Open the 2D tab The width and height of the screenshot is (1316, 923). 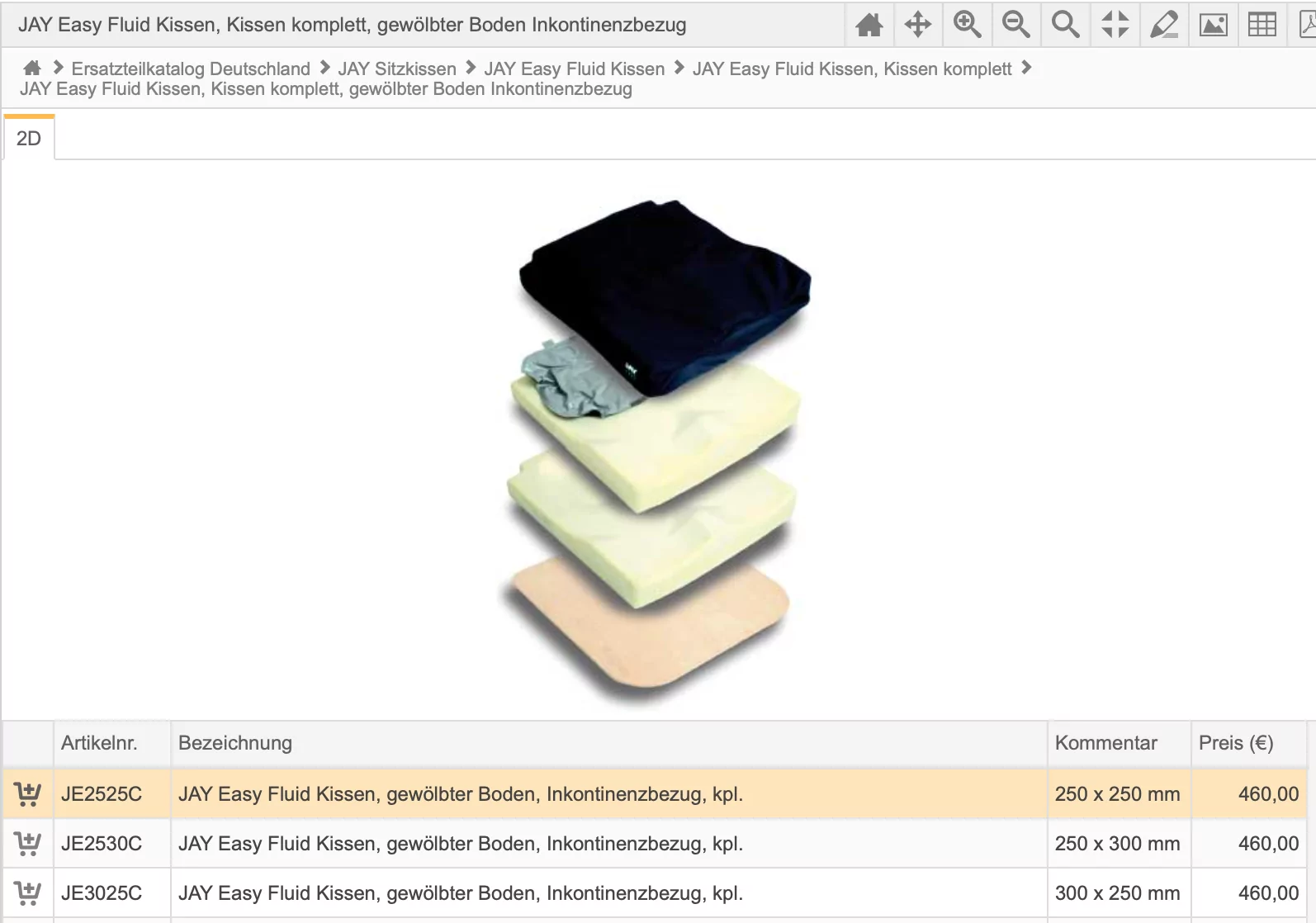29,139
